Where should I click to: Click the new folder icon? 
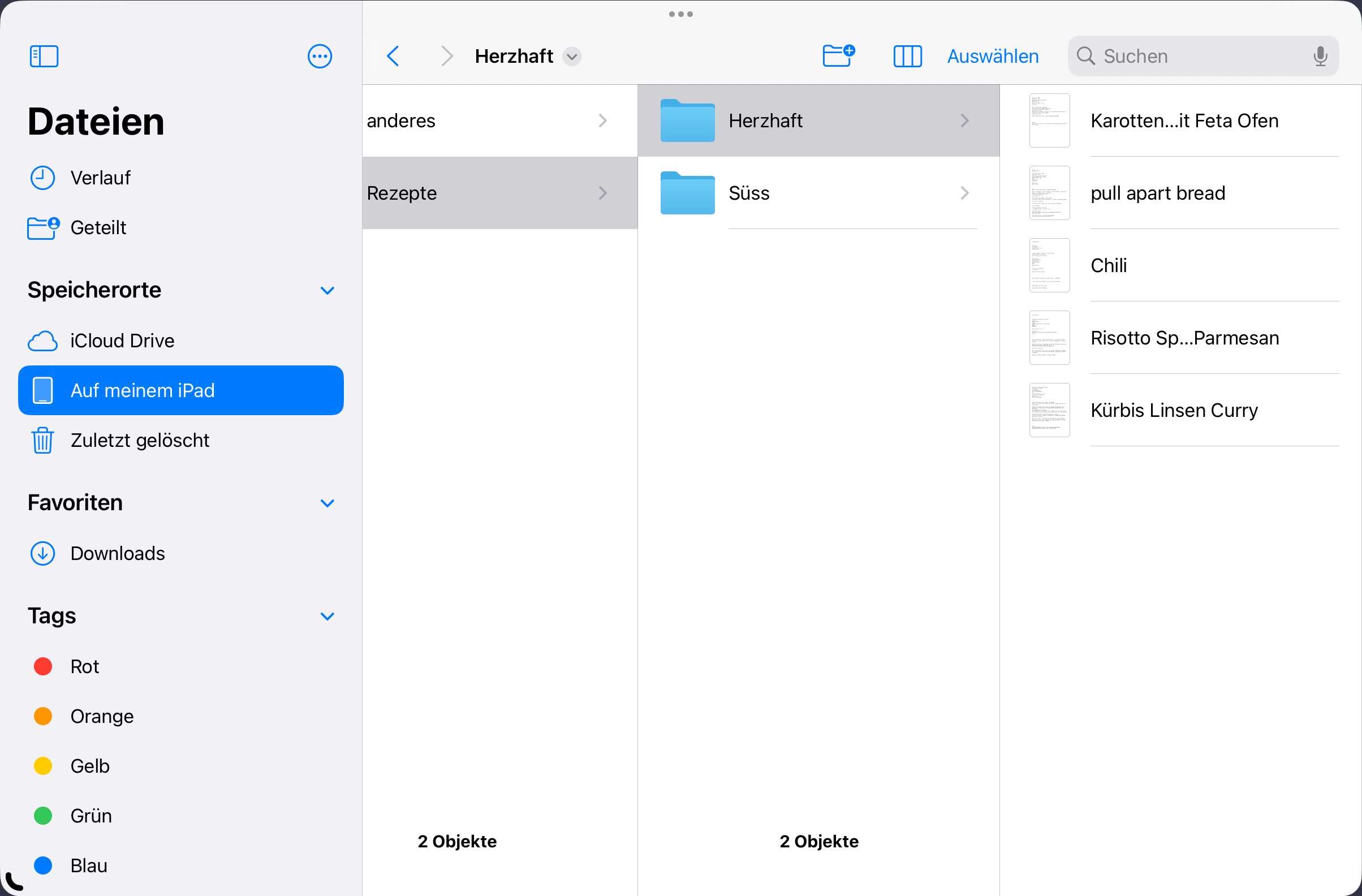pyautogui.click(x=838, y=56)
